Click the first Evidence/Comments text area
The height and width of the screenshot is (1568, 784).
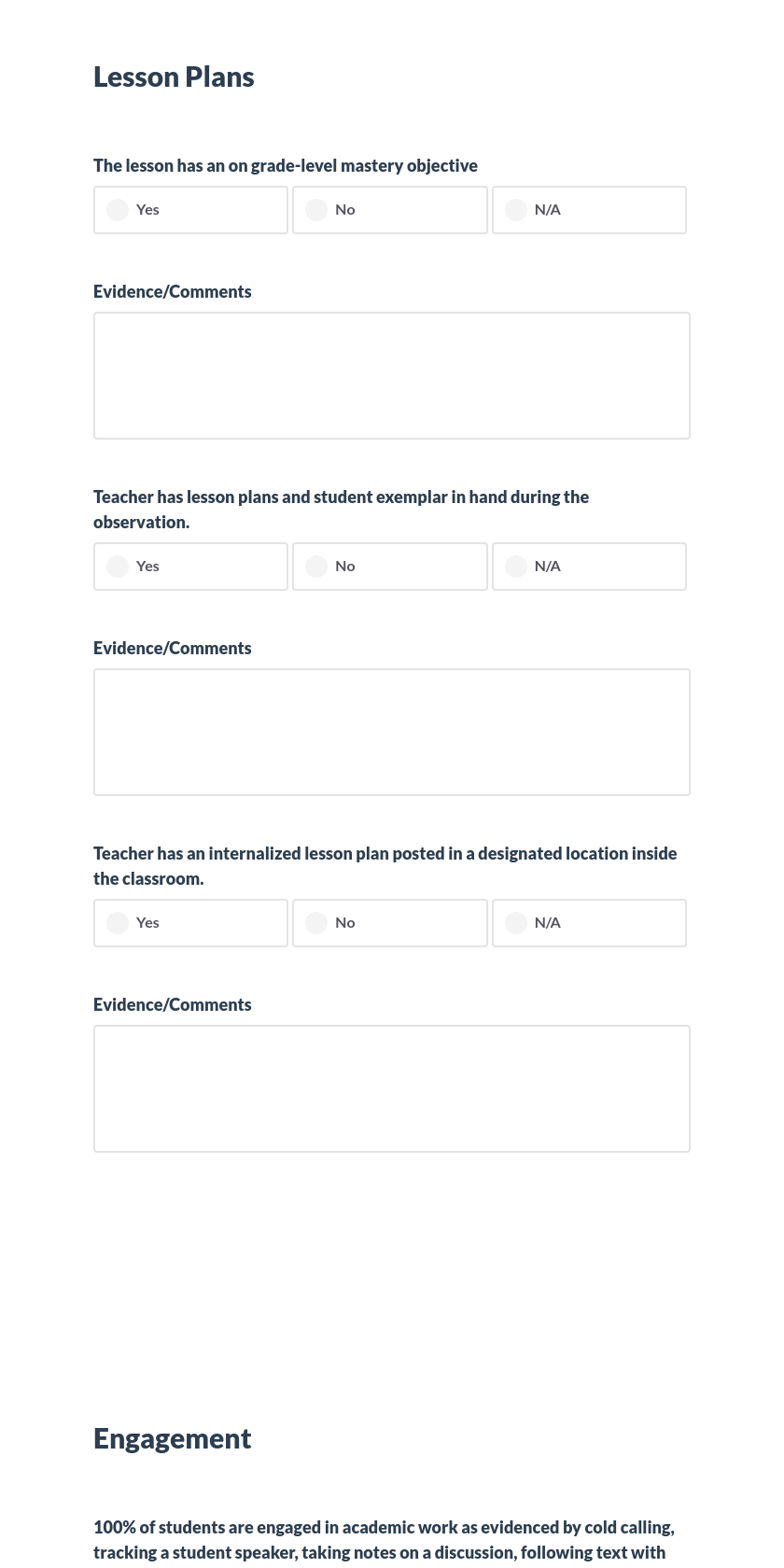(391, 375)
